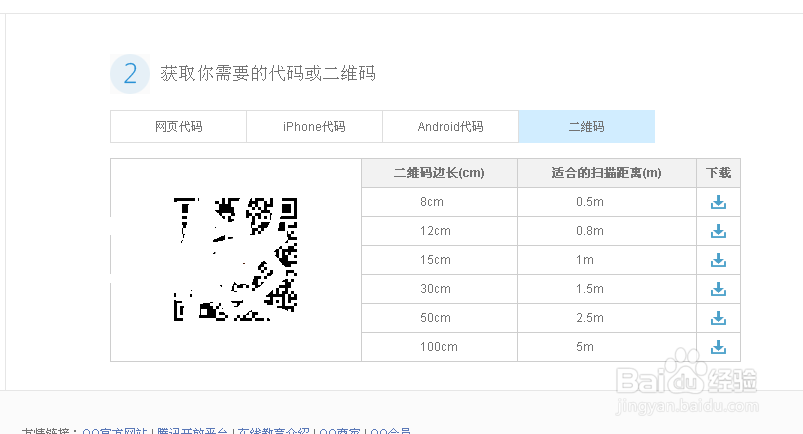803x434 pixels.
Task: Click the 1m distance cell
Action: tap(607, 260)
